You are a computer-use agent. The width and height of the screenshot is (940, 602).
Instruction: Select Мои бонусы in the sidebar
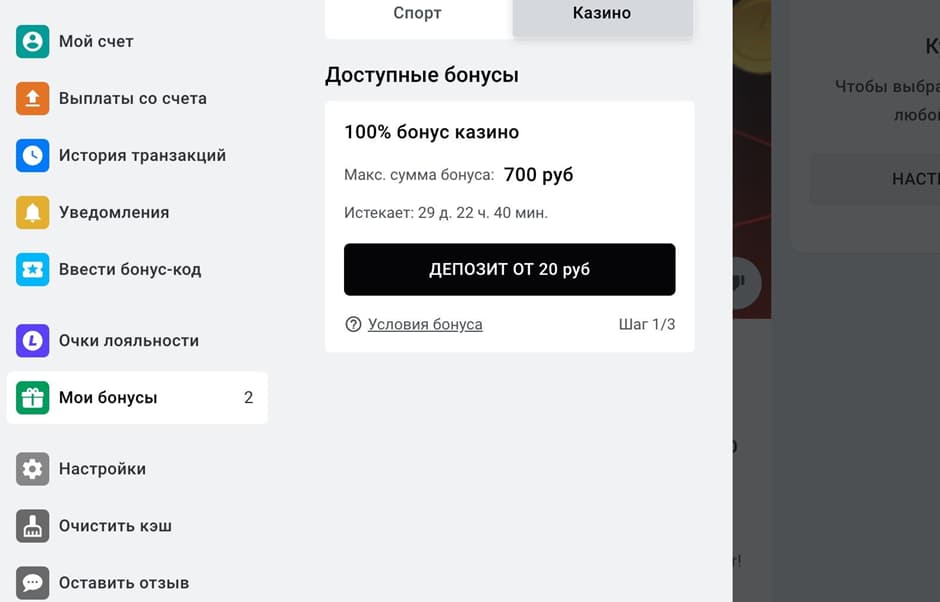[x=110, y=397]
